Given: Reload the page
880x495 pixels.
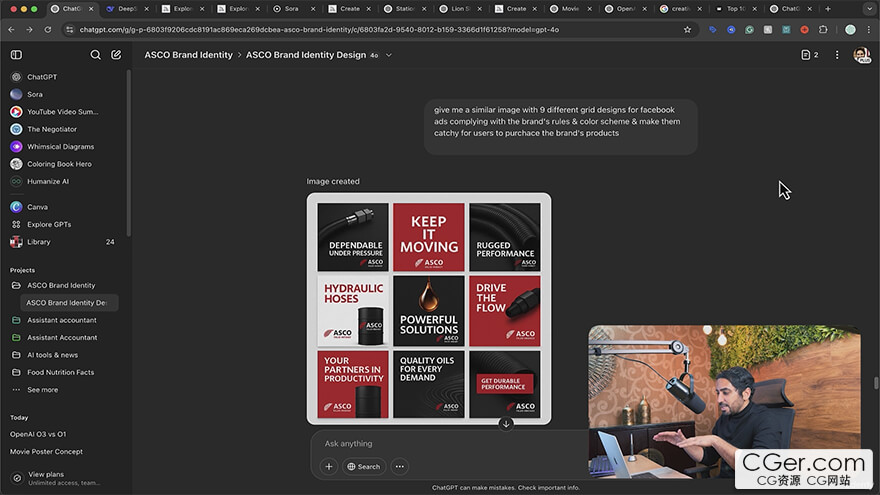Looking at the screenshot, I should [x=48, y=30].
